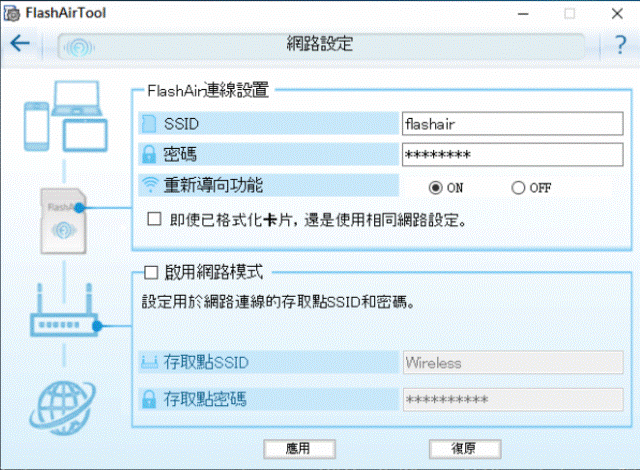The height and width of the screenshot is (470, 640).
Task: Click the 存取點SSID field showing Wireless
Action: coord(513,362)
